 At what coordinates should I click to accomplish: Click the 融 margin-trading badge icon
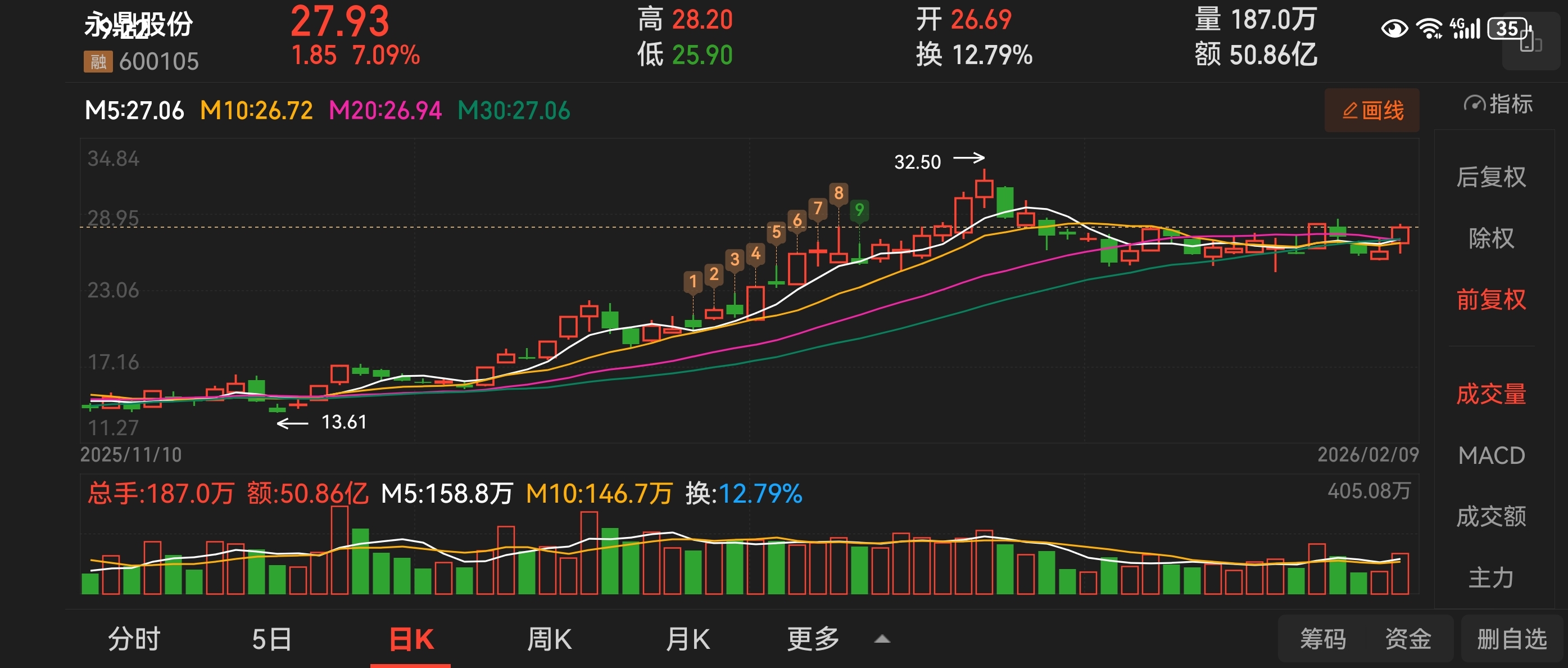[x=98, y=61]
